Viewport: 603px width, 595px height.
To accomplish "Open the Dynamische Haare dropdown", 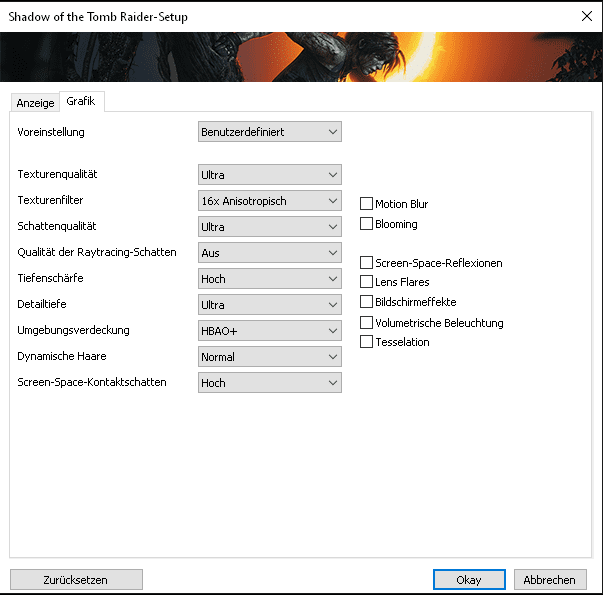I will pos(270,357).
